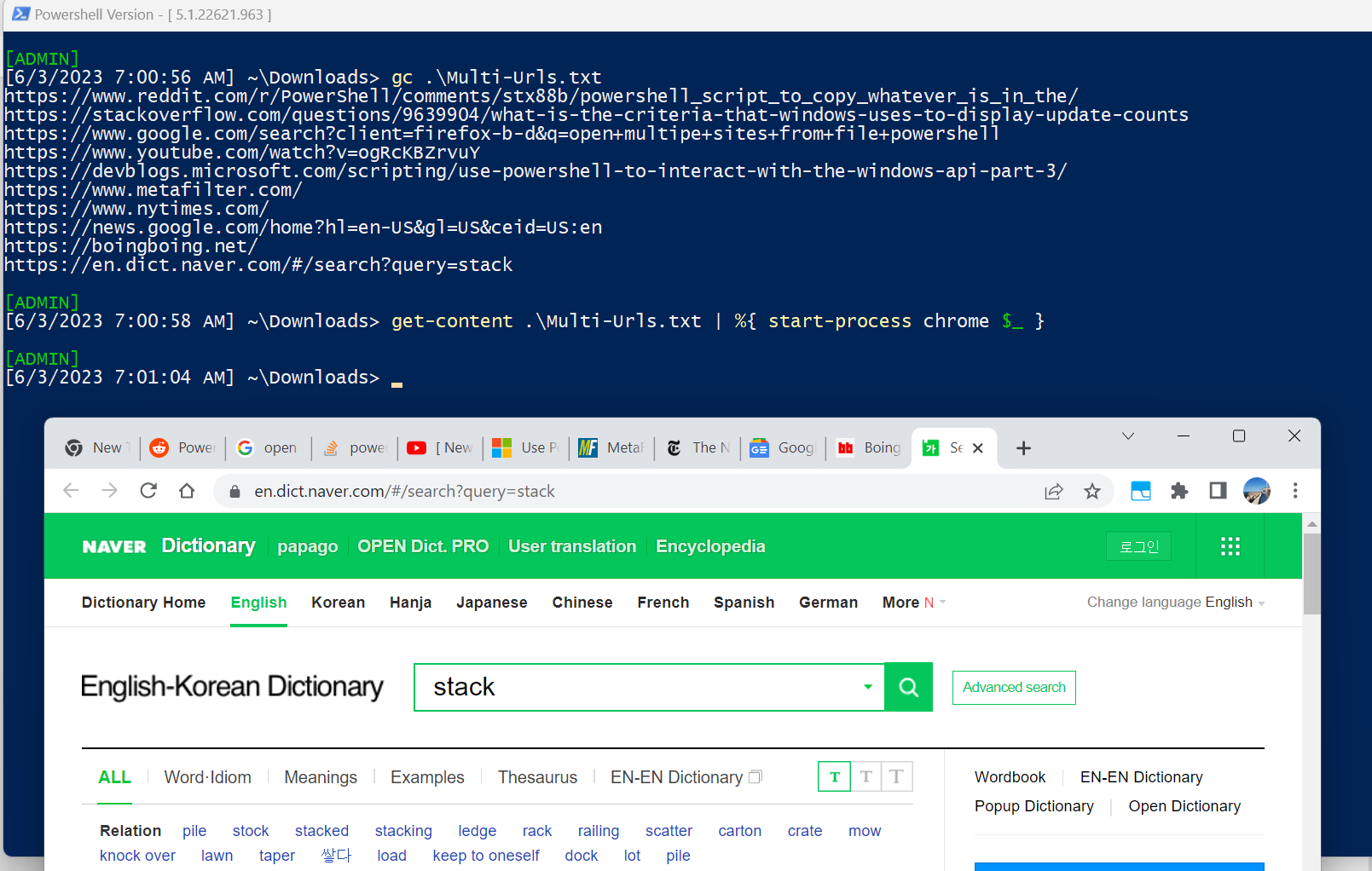Open the Korean dictionary tab
This screenshot has height=871, width=1372.
click(x=338, y=603)
